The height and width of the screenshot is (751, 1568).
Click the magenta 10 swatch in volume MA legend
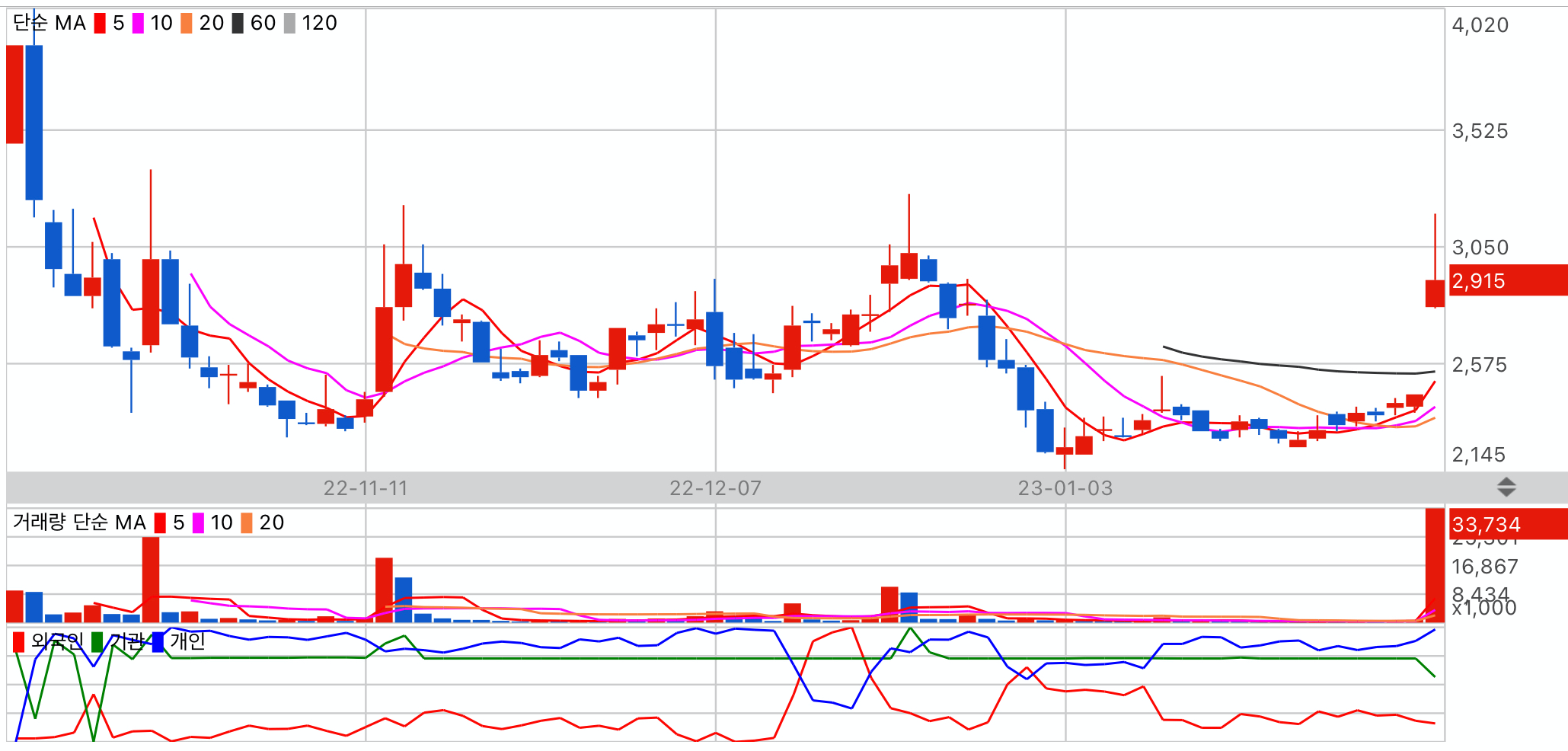198,523
